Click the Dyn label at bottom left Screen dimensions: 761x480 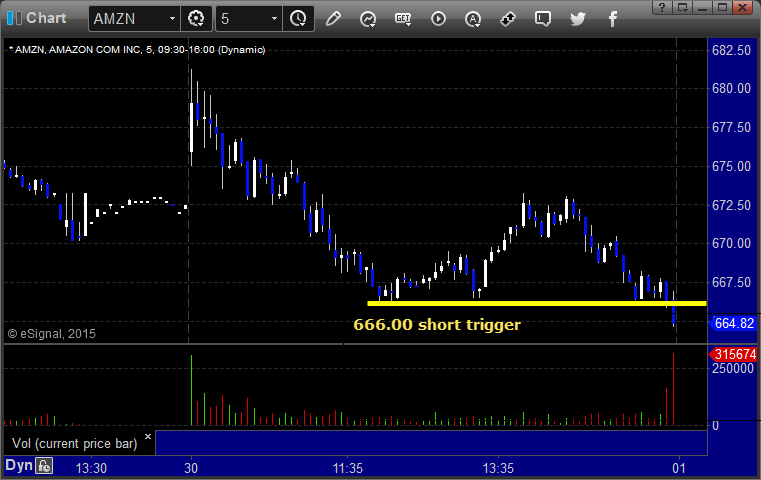coord(19,465)
